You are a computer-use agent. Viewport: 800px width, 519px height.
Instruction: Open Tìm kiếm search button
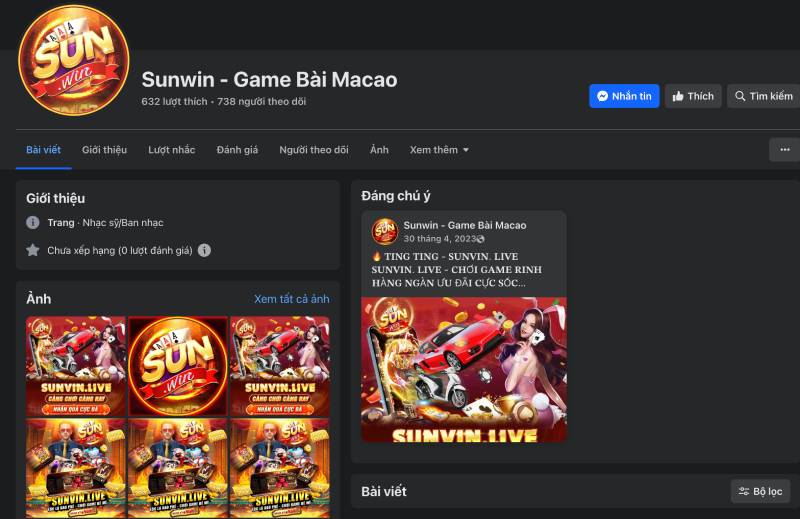[x=763, y=96]
